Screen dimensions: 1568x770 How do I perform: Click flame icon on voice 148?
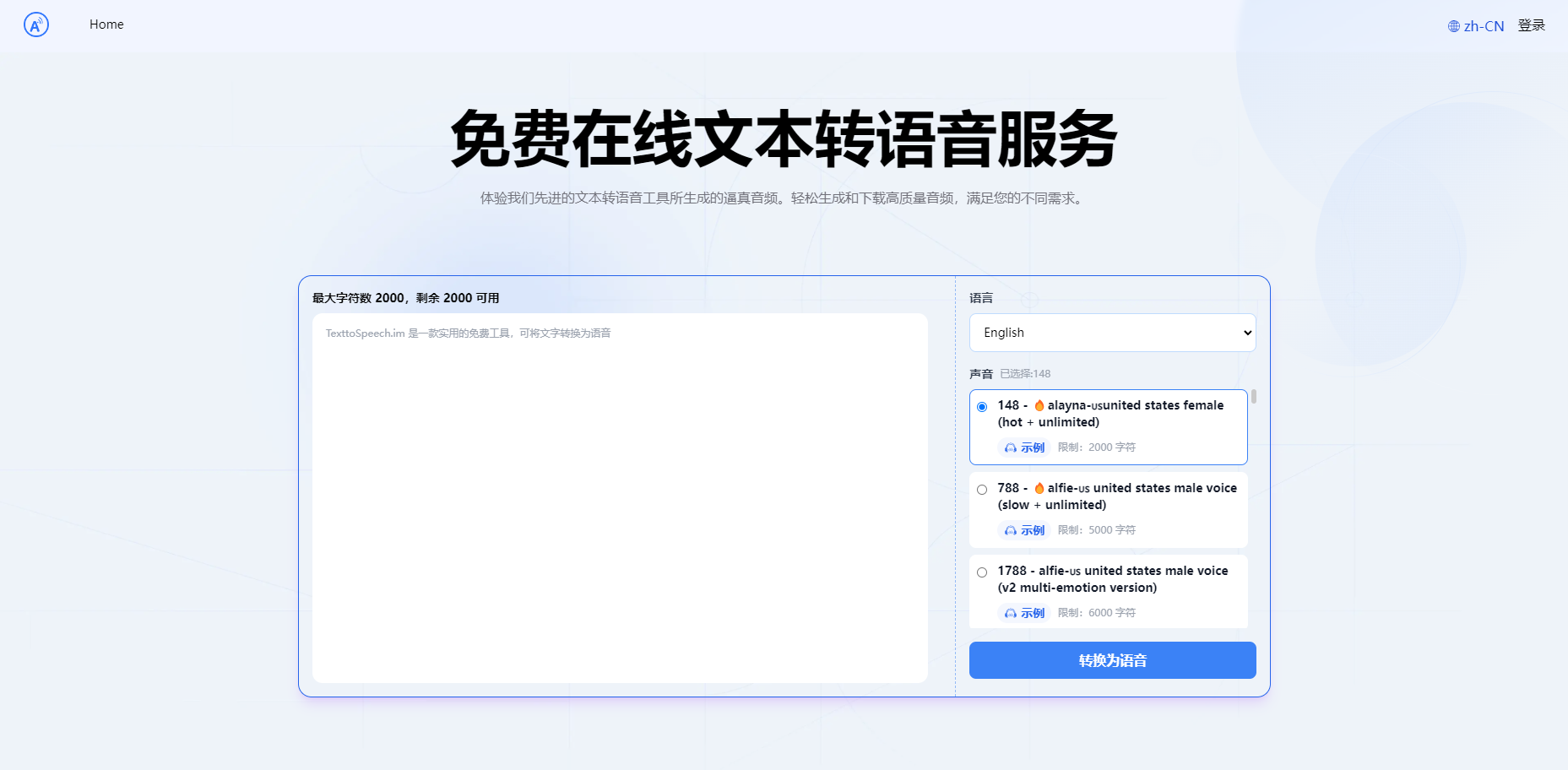tap(1039, 406)
